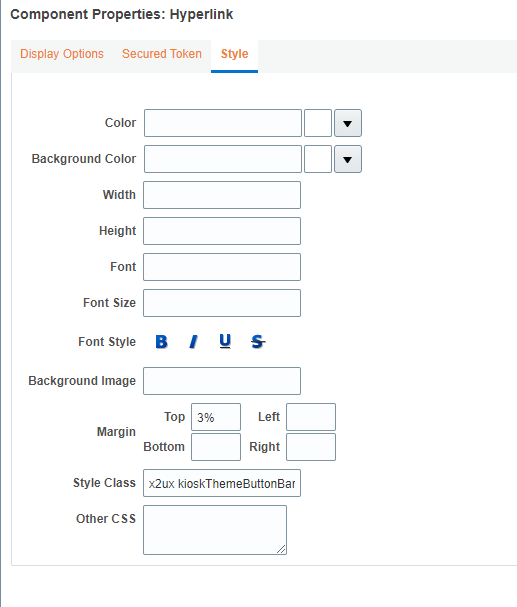517x607 pixels.
Task: Click the Font Size input box
Action: point(222,303)
